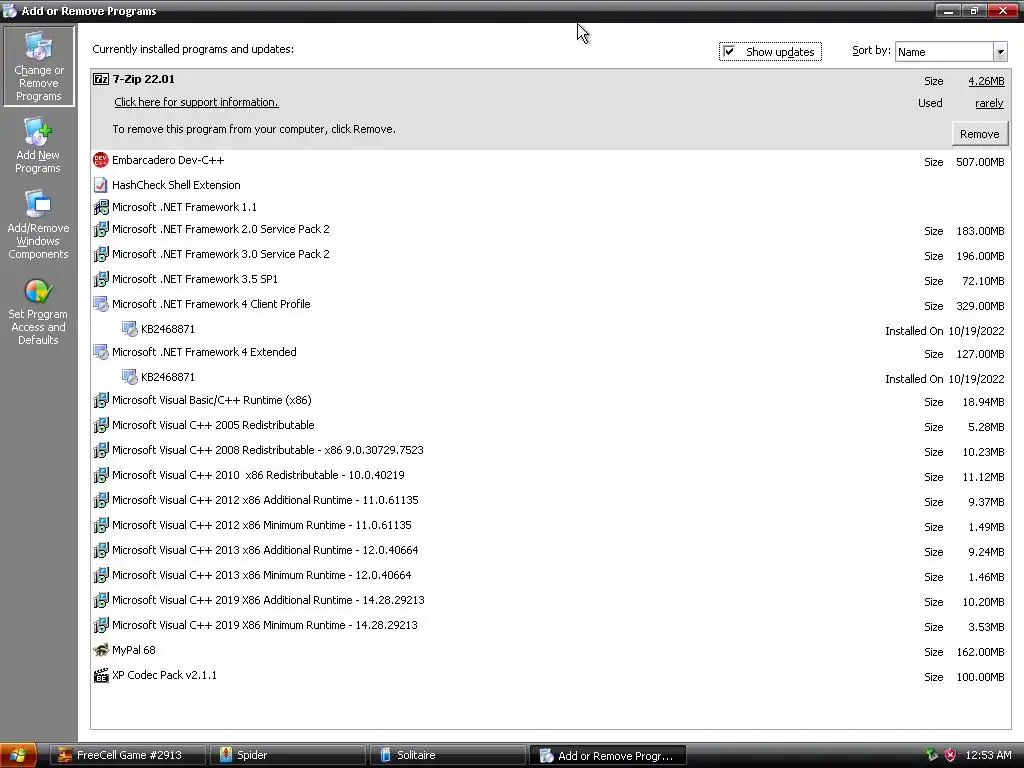
Task: Click the 7-Zip 22.01 program icon
Action: pyautogui.click(x=101, y=80)
